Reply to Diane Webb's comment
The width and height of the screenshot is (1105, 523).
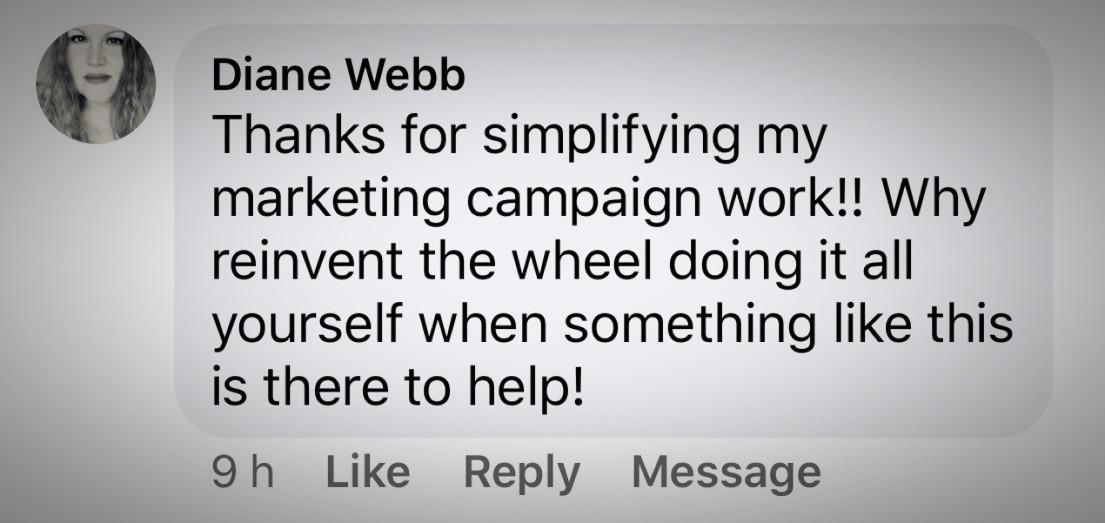tap(520, 471)
